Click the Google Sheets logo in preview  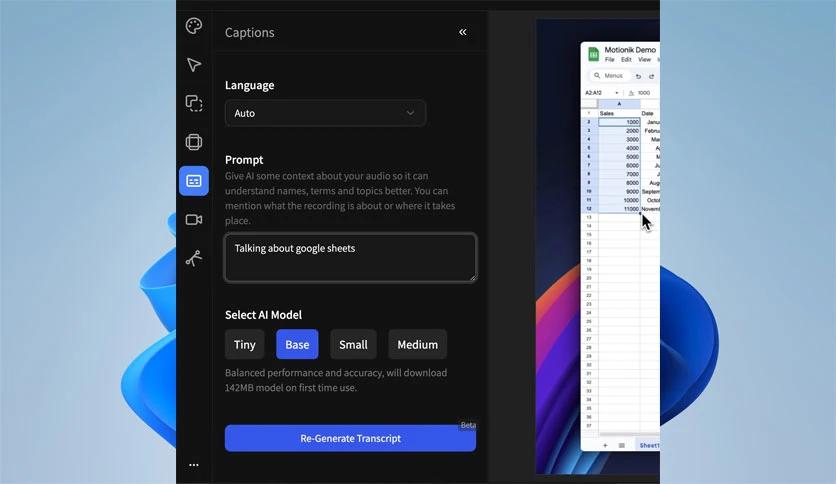pos(593,54)
